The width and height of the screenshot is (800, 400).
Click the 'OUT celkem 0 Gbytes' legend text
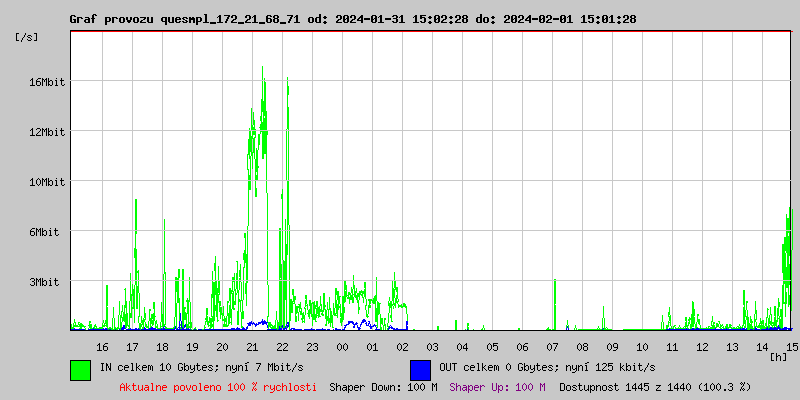pos(547,369)
